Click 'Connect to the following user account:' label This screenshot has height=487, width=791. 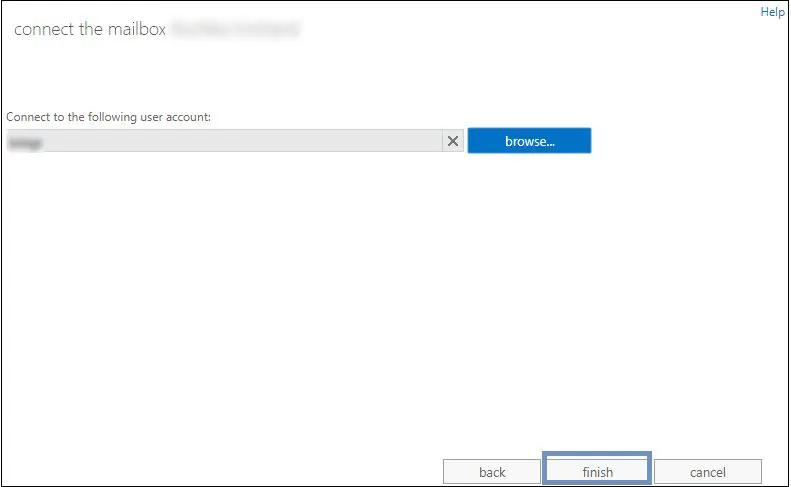(108, 117)
